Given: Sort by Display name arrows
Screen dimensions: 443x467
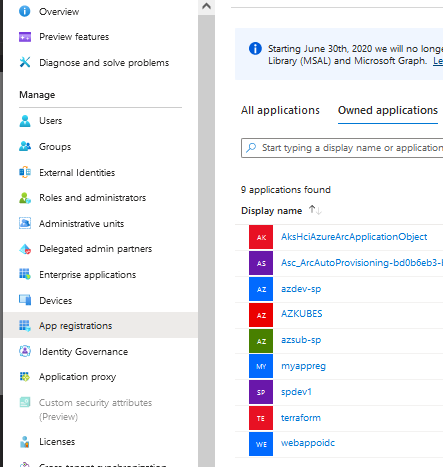Looking at the screenshot, I should click(x=315, y=210).
